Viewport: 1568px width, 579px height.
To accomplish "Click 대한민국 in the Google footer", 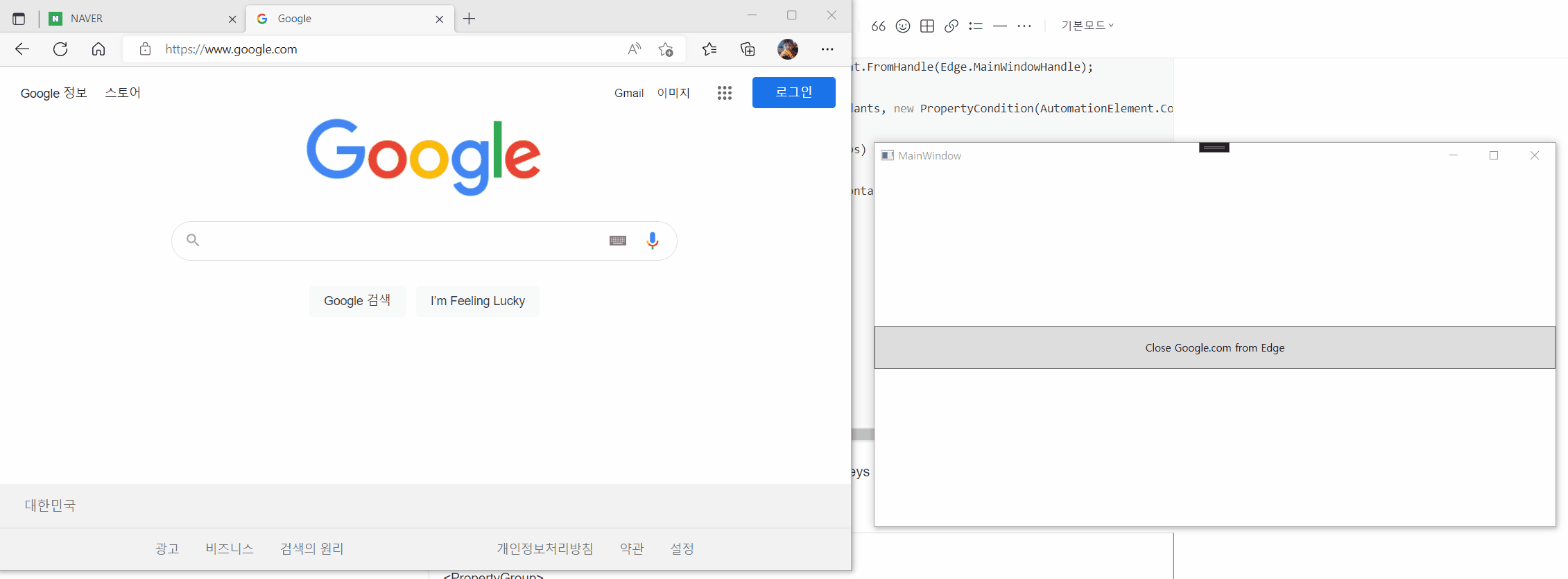I will [50, 505].
